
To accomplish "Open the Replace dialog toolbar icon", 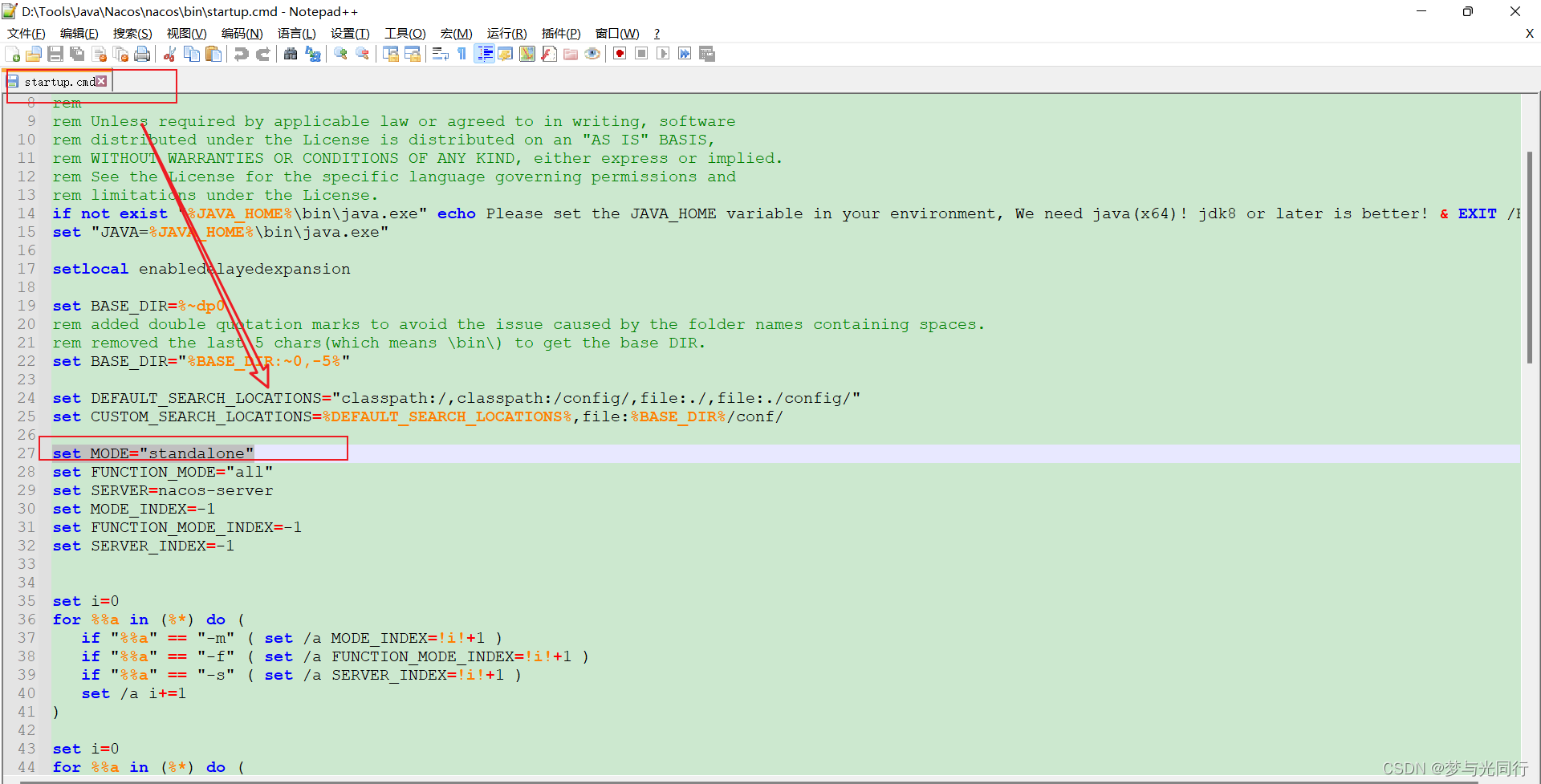I will click(313, 54).
